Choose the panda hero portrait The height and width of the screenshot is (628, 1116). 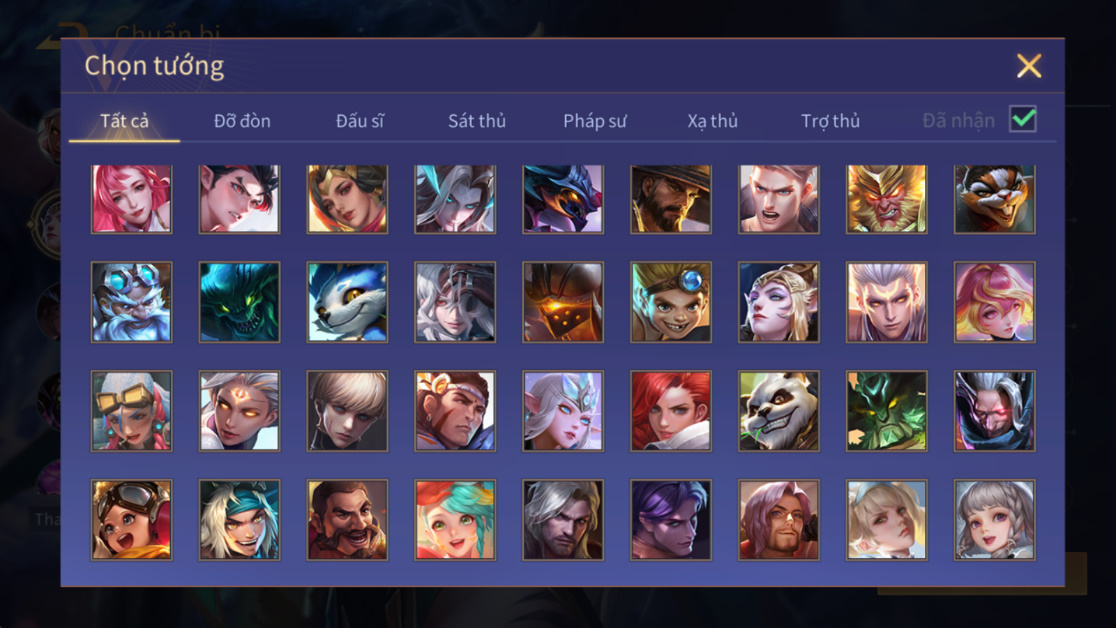(x=779, y=411)
